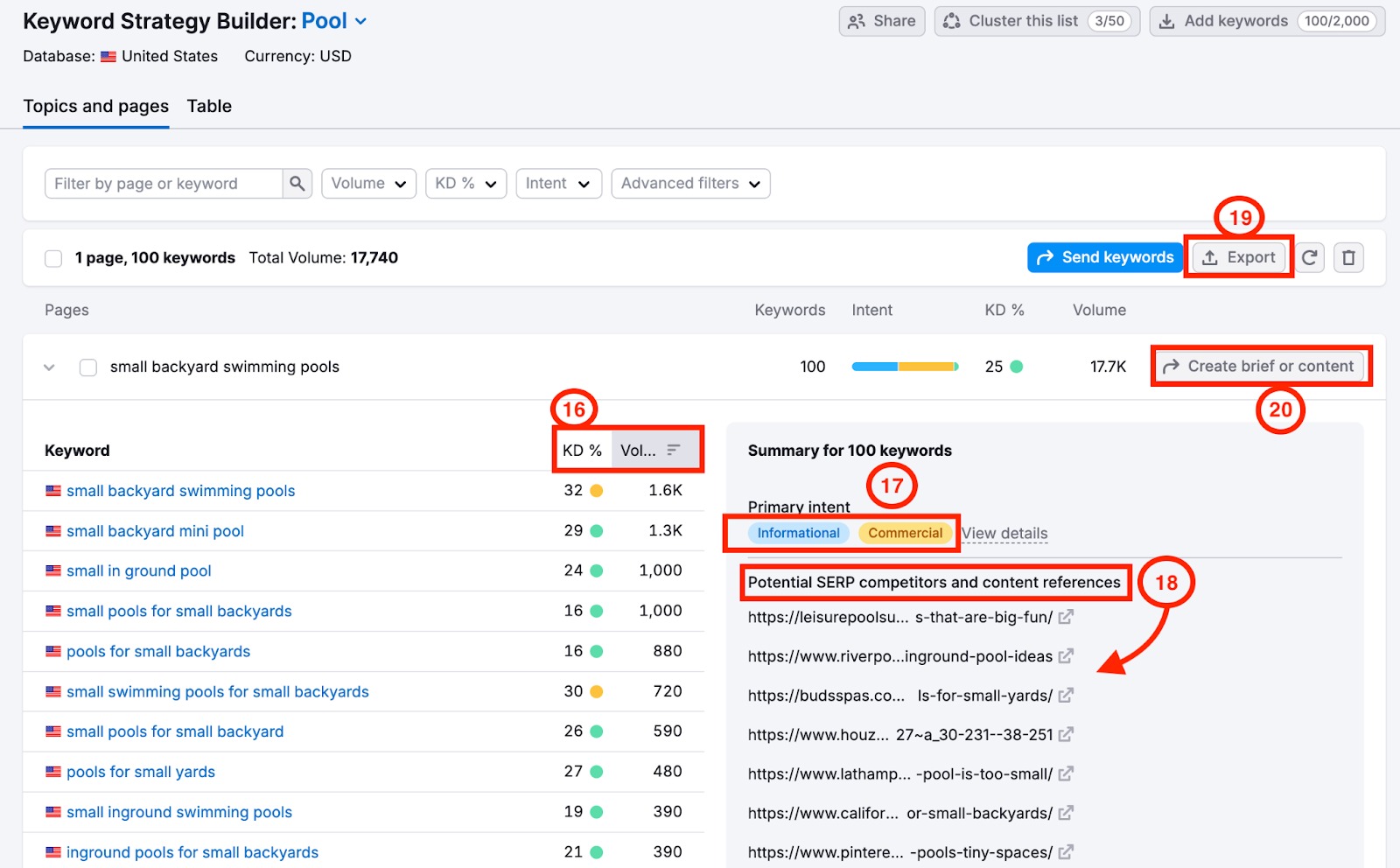Open the KD % filter dropdown
Image resolution: width=1400 pixels, height=868 pixels.
[465, 184]
